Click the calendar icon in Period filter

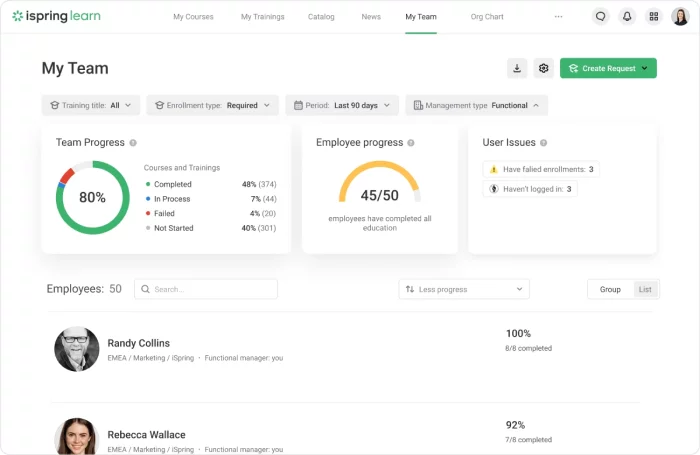pyautogui.click(x=298, y=105)
